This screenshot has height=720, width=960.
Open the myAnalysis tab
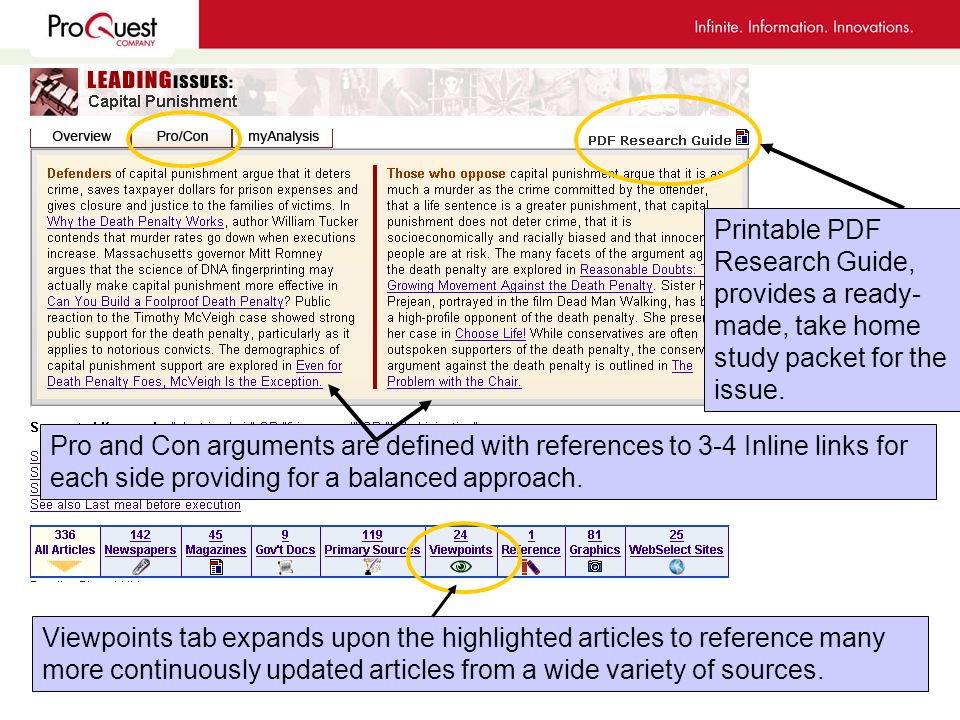(283, 137)
